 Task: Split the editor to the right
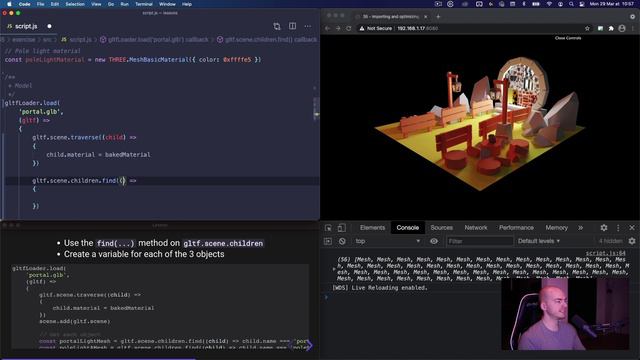pyautogui.click(x=293, y=26)
